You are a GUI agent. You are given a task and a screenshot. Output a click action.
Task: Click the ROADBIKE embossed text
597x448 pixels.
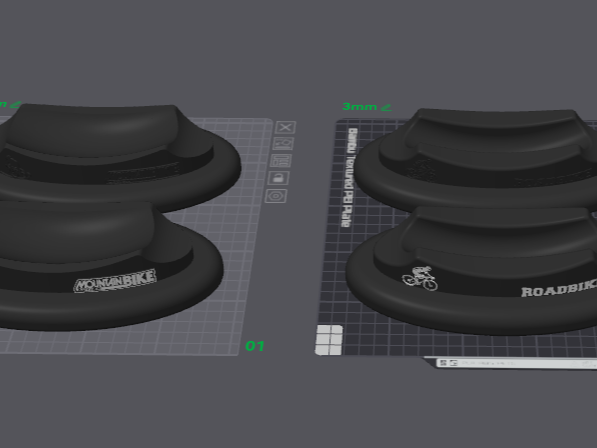(559, 289)
